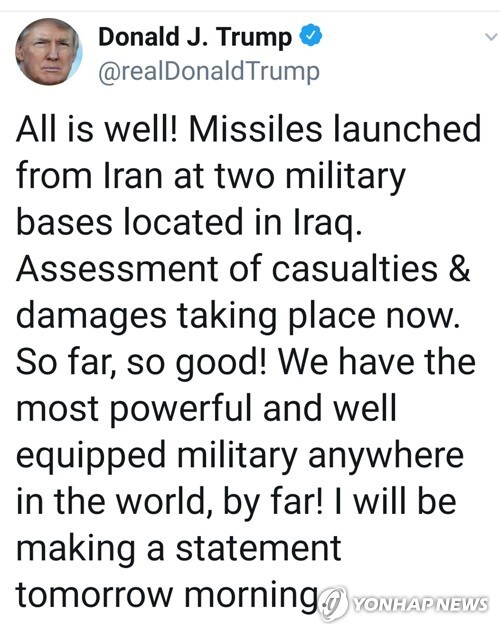This screenshot has height=634, width=500.
Task: Click the "most powerful and well" line
Action: 206,409
